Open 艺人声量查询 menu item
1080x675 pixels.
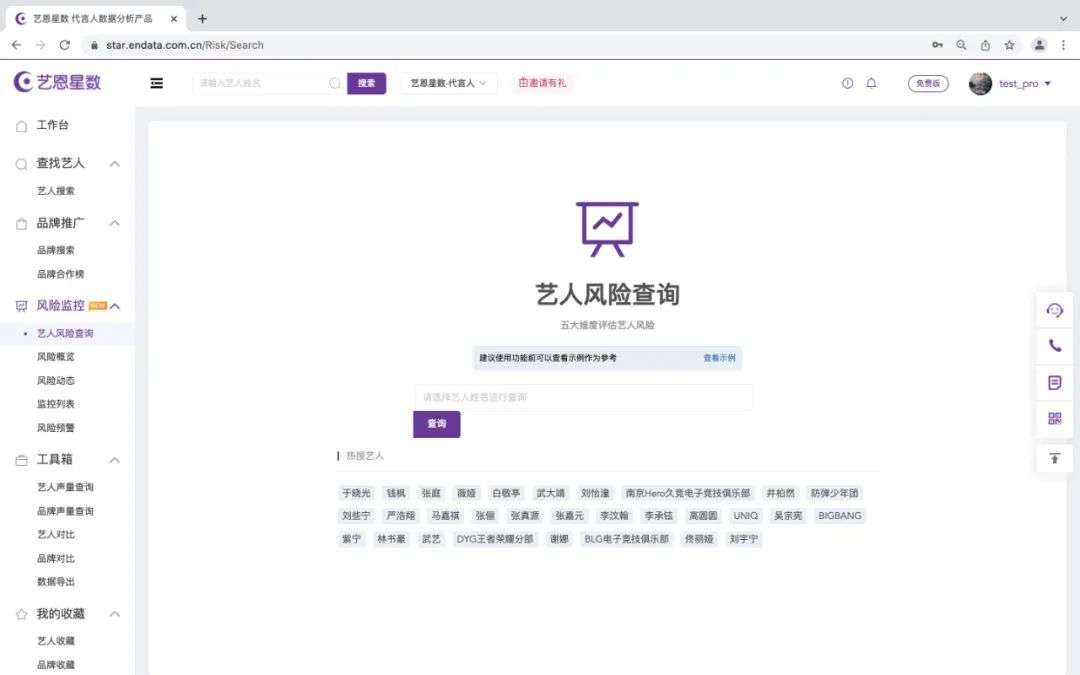point(65,487)
